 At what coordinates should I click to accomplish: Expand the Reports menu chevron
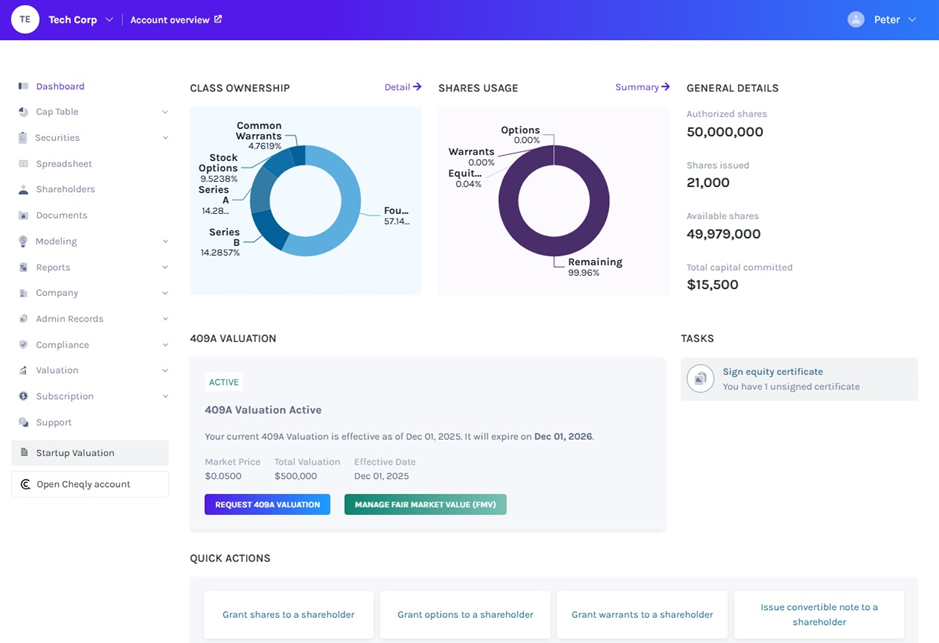165,267
